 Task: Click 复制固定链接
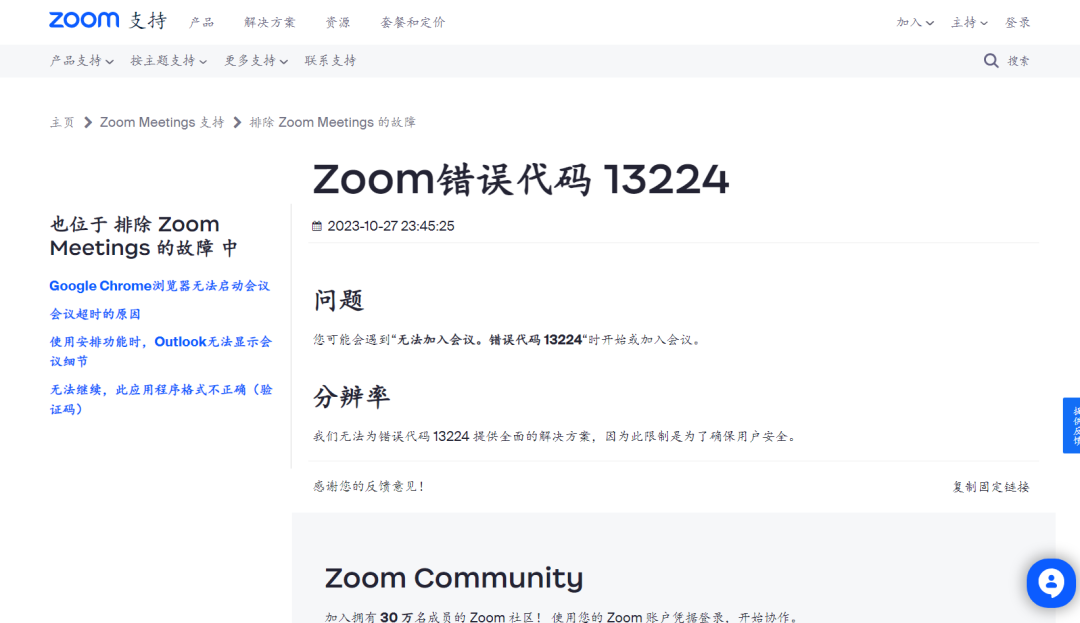coord(990,487)
